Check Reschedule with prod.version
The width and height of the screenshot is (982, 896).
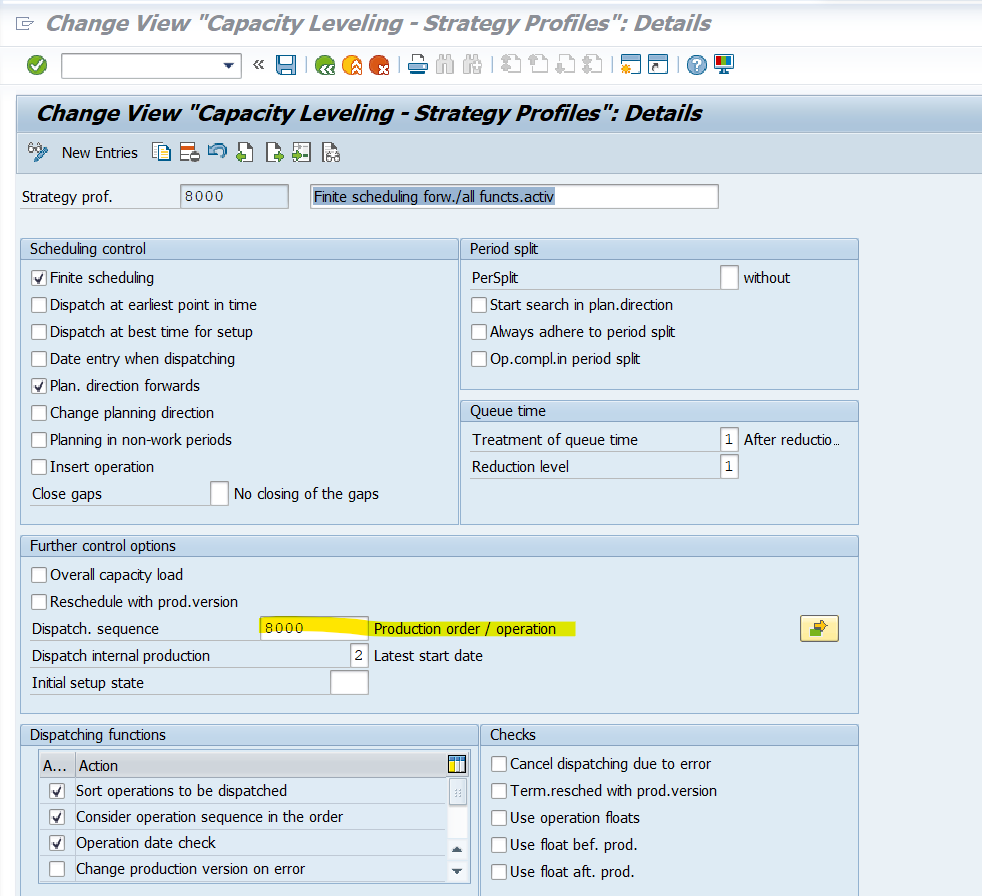tap(39, 602)
